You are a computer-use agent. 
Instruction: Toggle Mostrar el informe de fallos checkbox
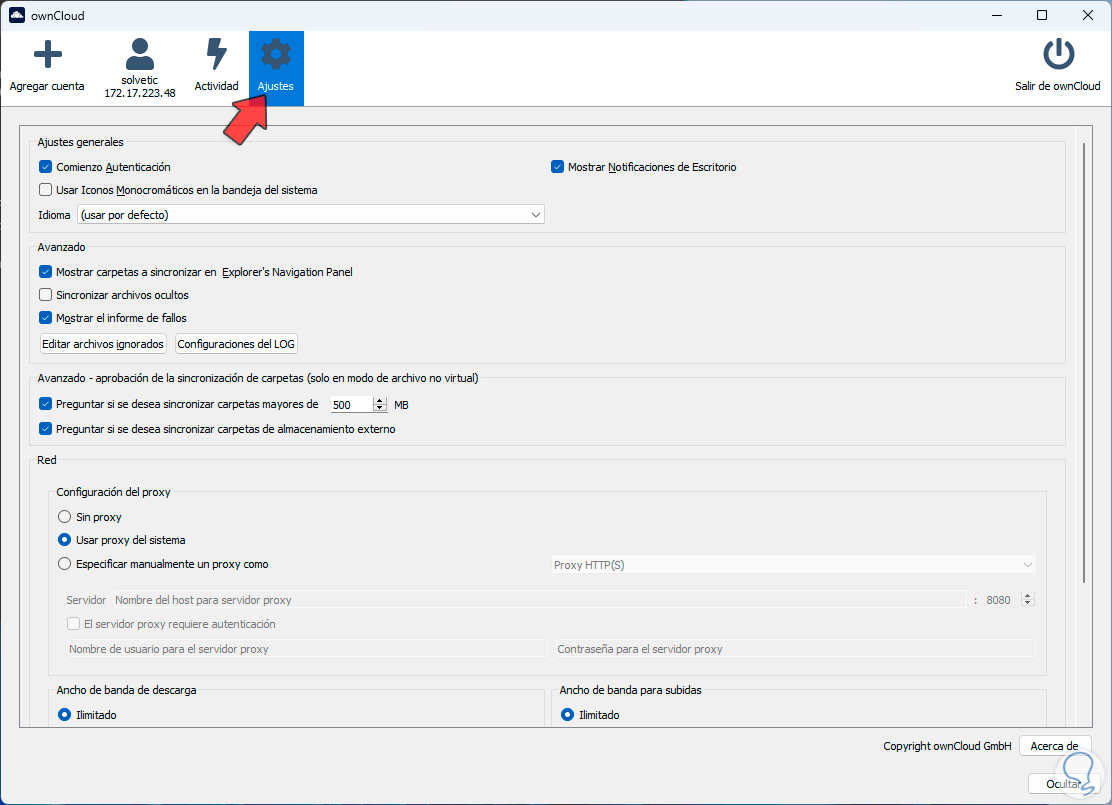coord(45,317)
